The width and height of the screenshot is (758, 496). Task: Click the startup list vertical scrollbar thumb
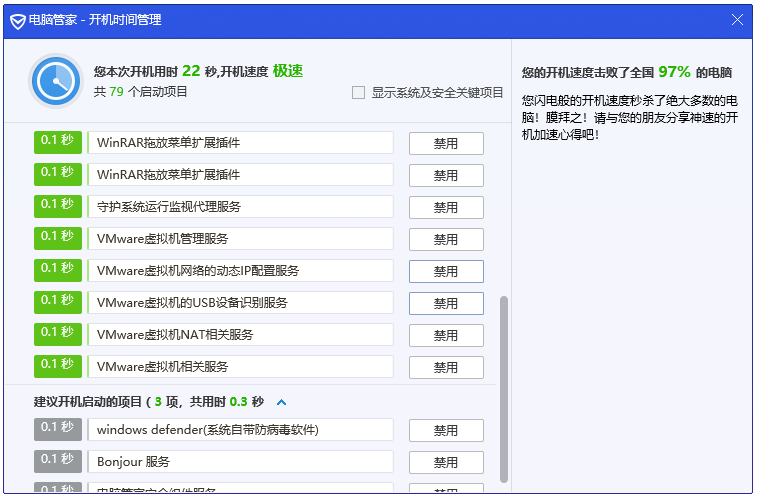504,389
